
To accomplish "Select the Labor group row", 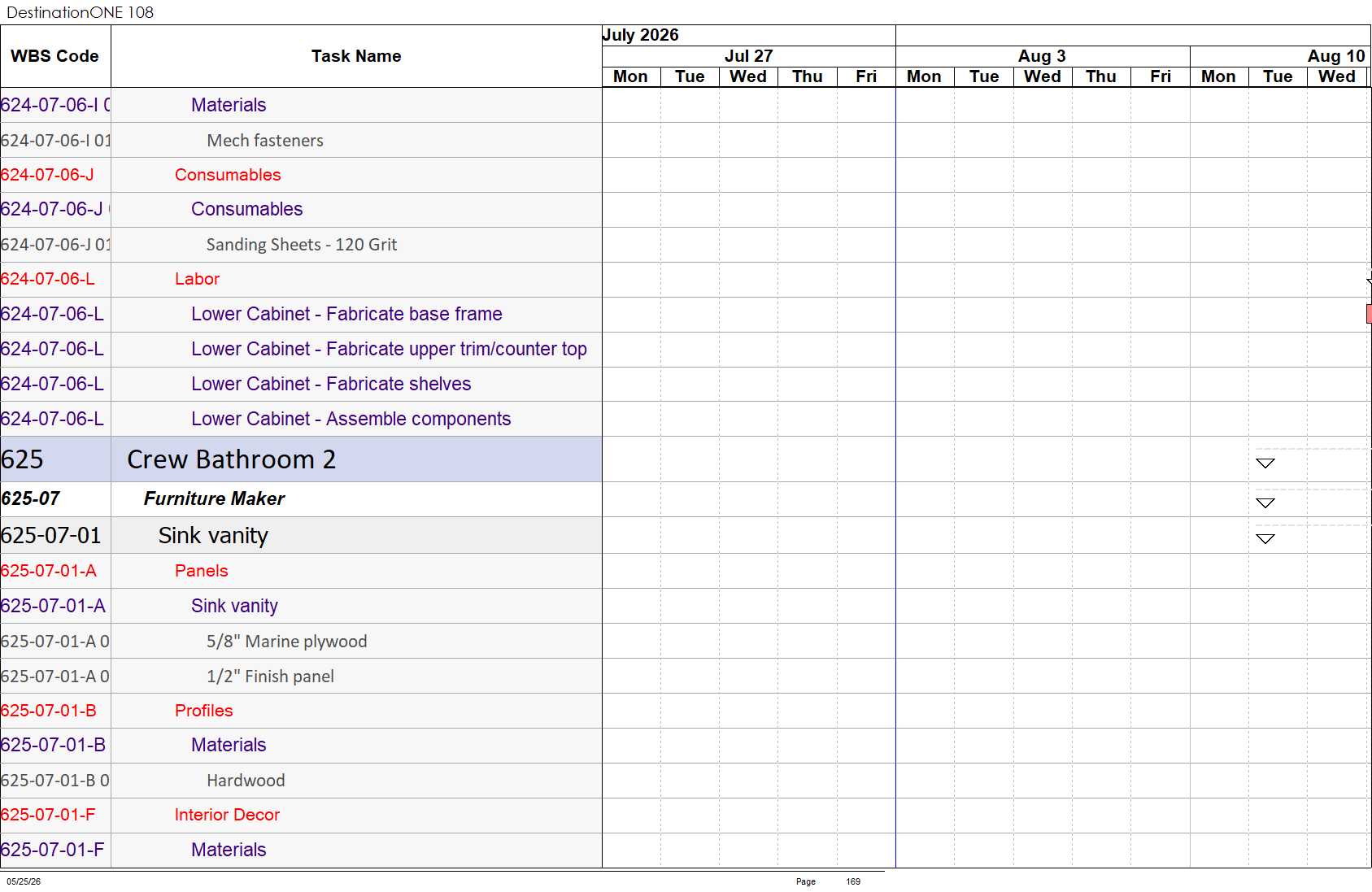I will click(x=301, y=279).
